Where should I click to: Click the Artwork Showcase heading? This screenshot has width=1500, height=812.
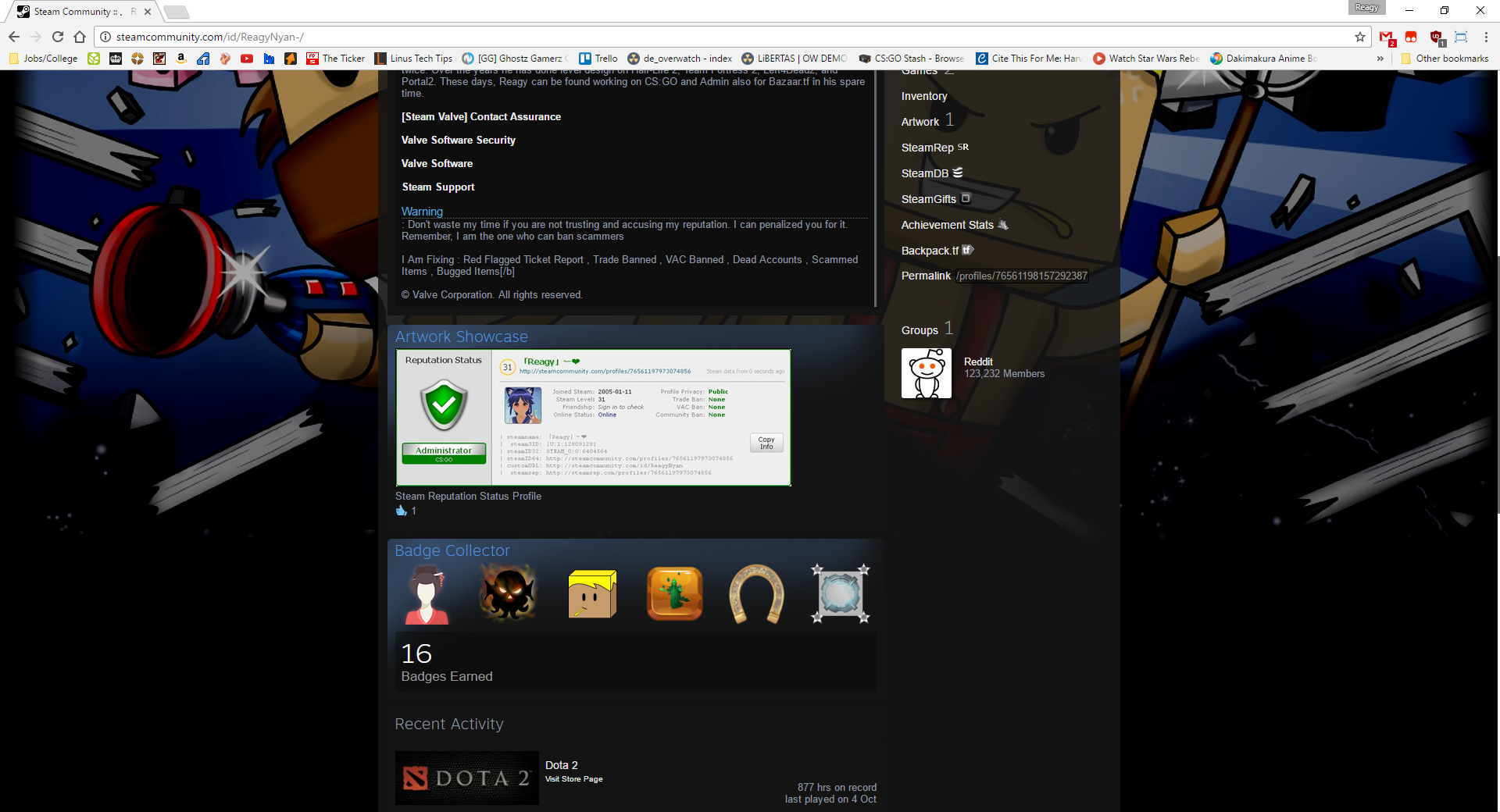[462, 337]
